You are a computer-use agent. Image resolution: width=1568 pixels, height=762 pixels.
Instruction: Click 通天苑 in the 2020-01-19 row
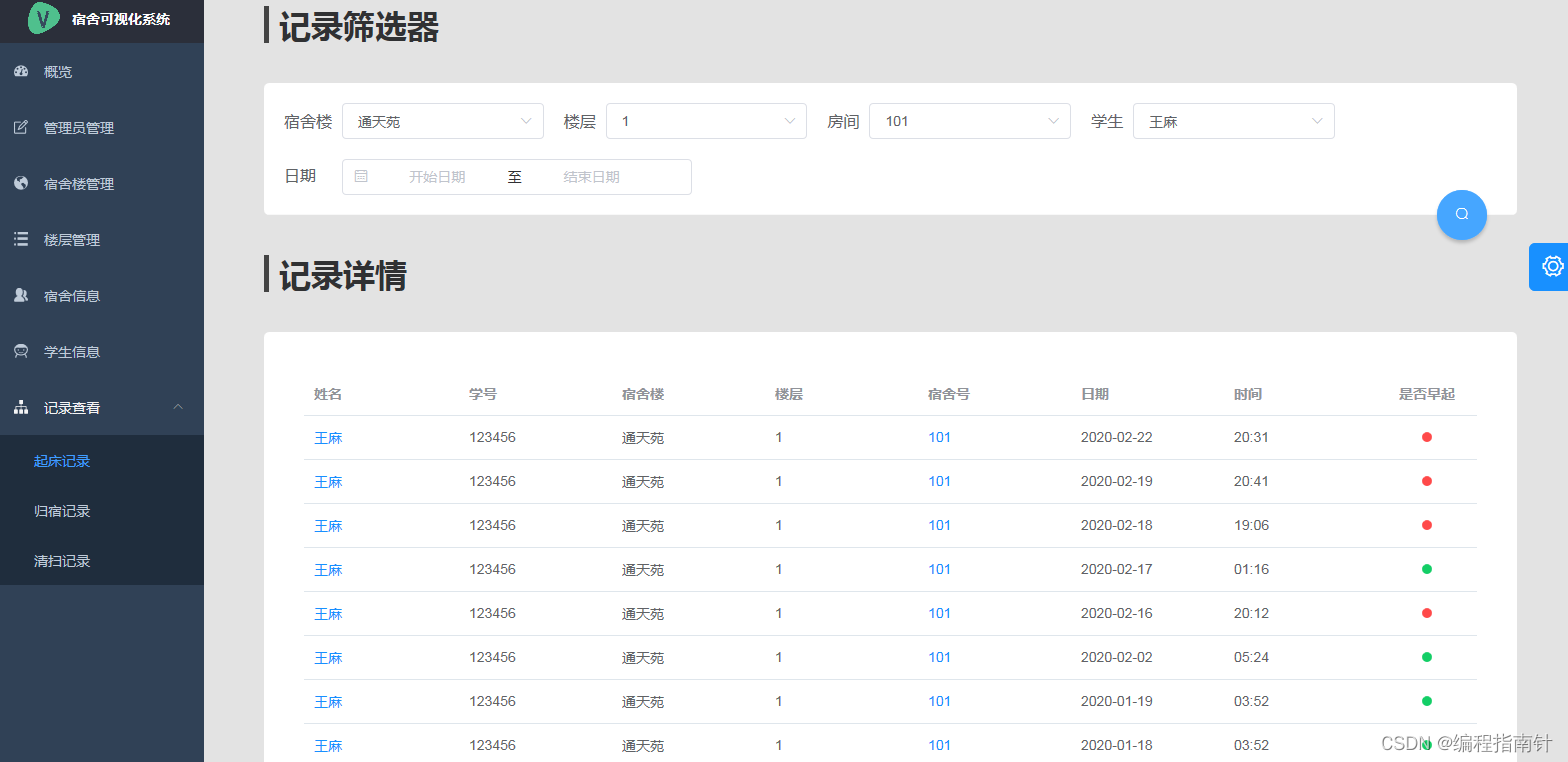tap(643, 702)
